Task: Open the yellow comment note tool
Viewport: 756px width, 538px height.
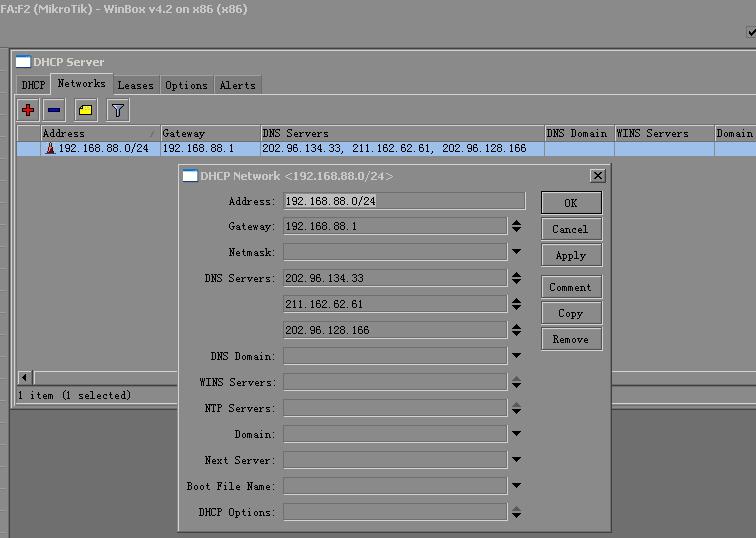Action: pyautogui.click(x=85, y=110)
